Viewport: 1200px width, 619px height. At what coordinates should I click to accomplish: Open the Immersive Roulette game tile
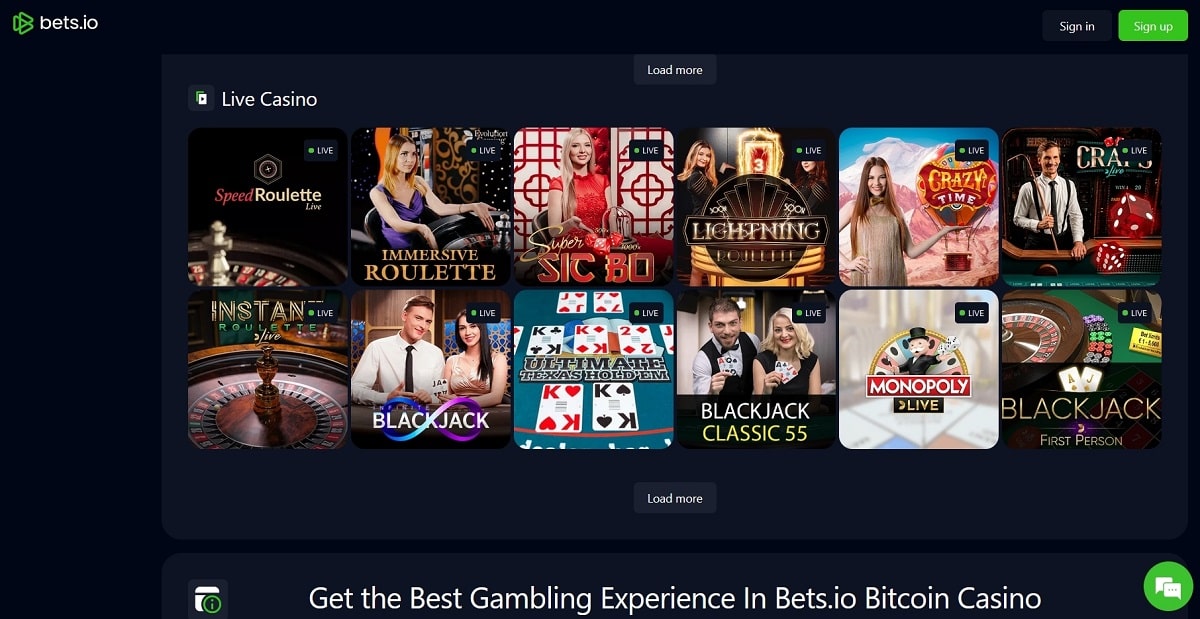(x=431, y=207)
